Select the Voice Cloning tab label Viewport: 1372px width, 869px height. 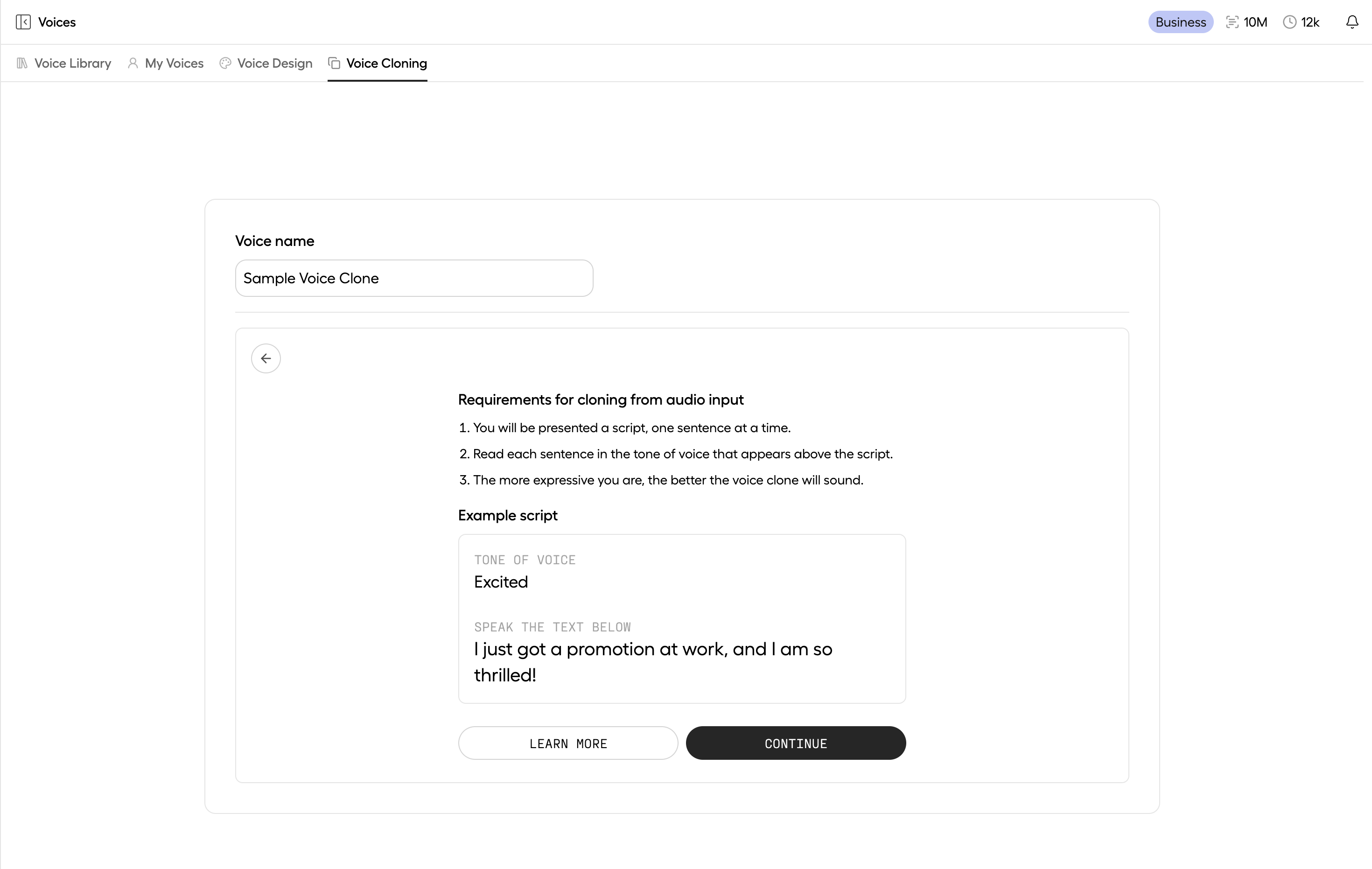[x=386, y=63]
